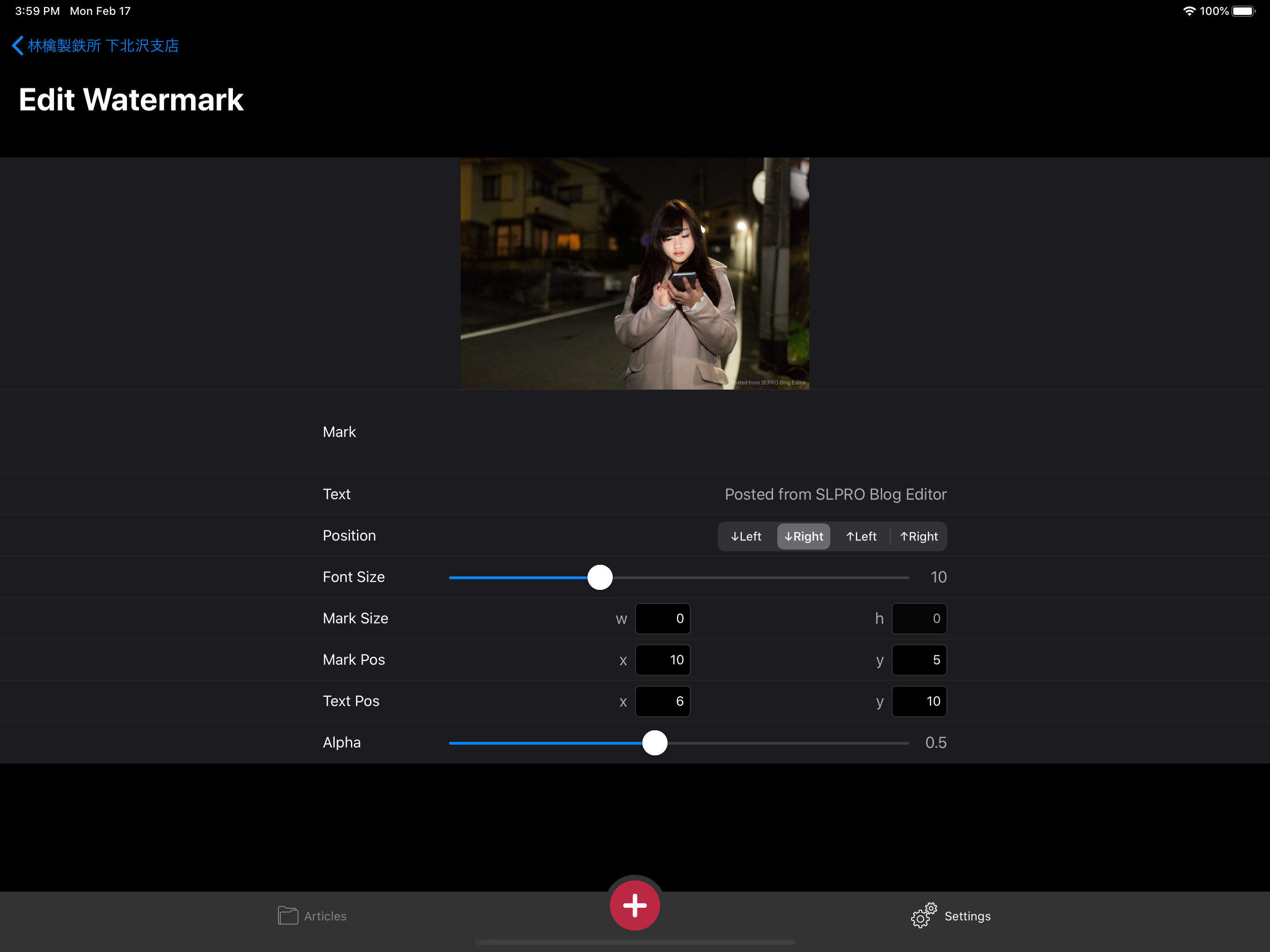Tap the Font Size slider knob
The height and width of the screenshot is (952, 1270).
coord(600,577)
